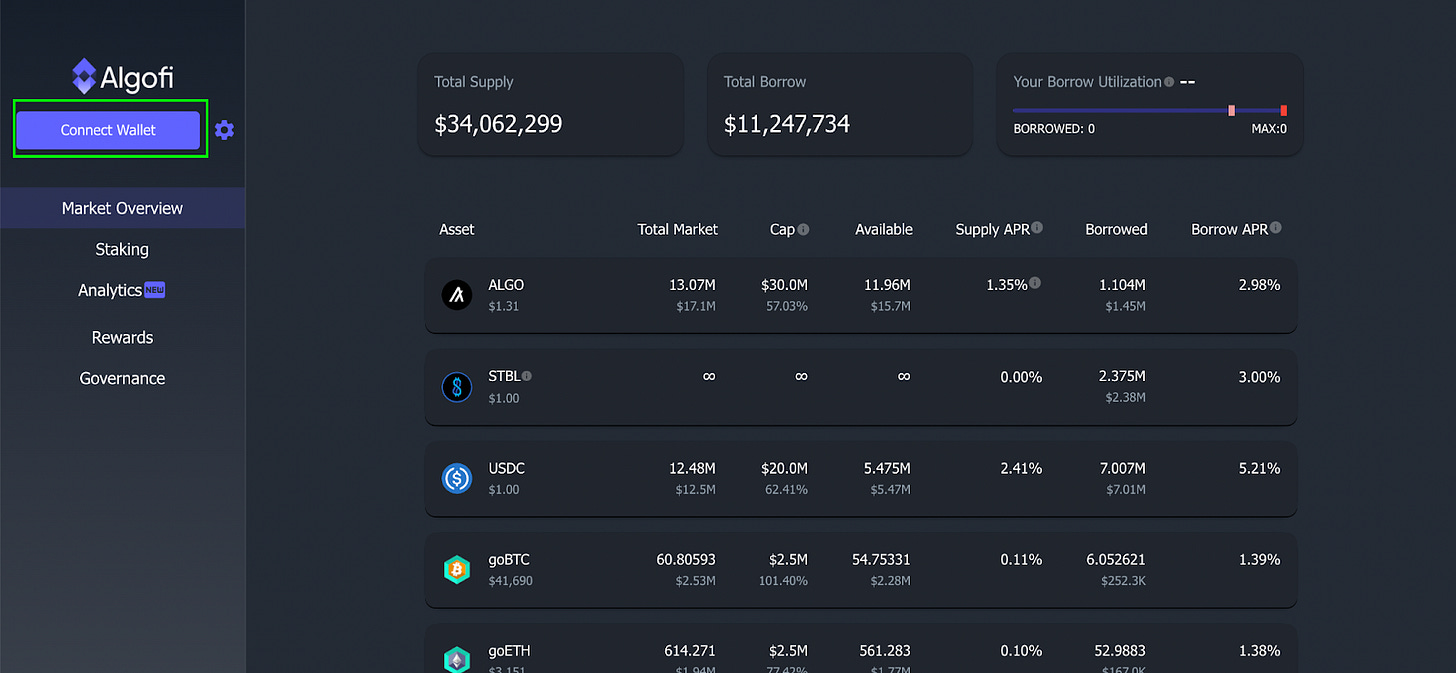Click the Algofi logo
This screenshot has width=1456, height=673.
pos(122,76)
